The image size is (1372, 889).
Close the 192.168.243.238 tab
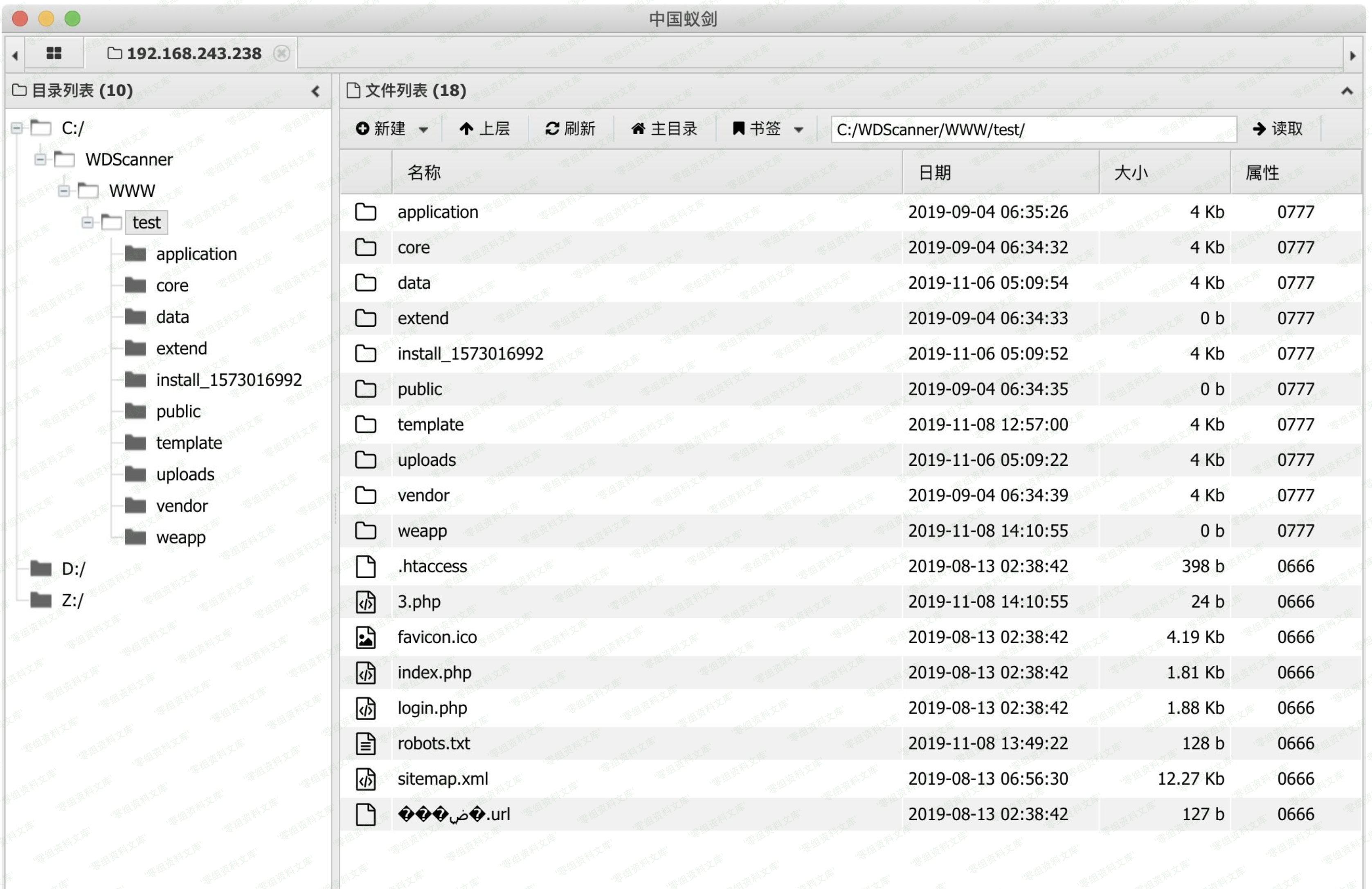281,53
